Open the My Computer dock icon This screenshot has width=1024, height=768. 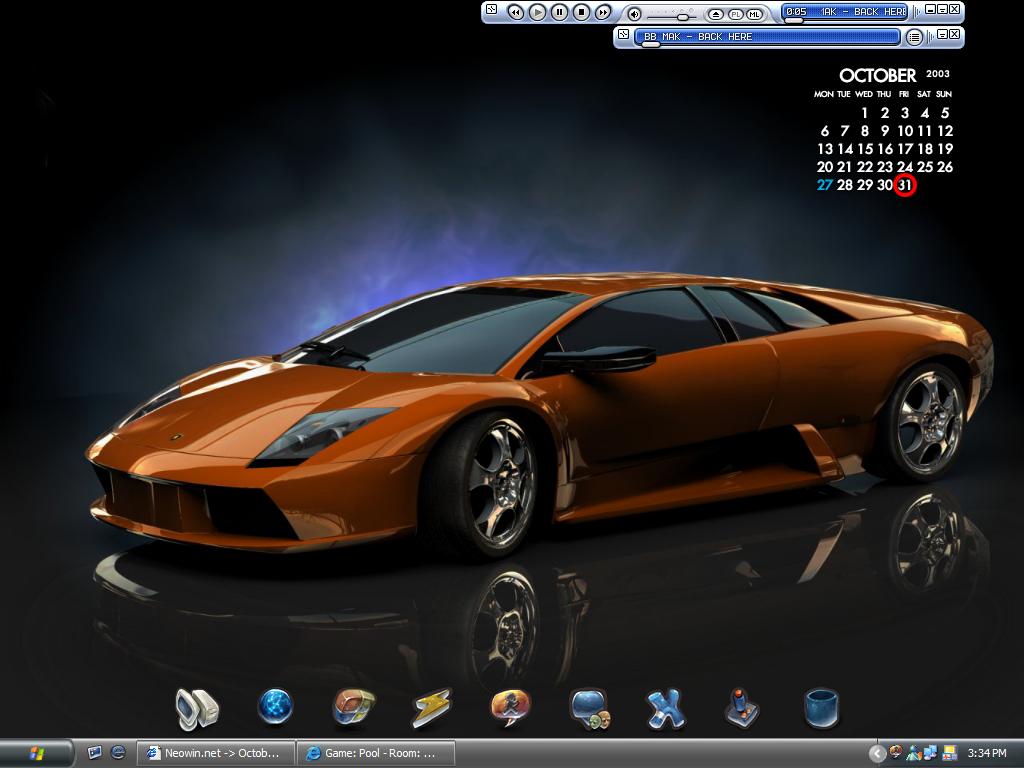pyautogui.click(x=197, y=709)
